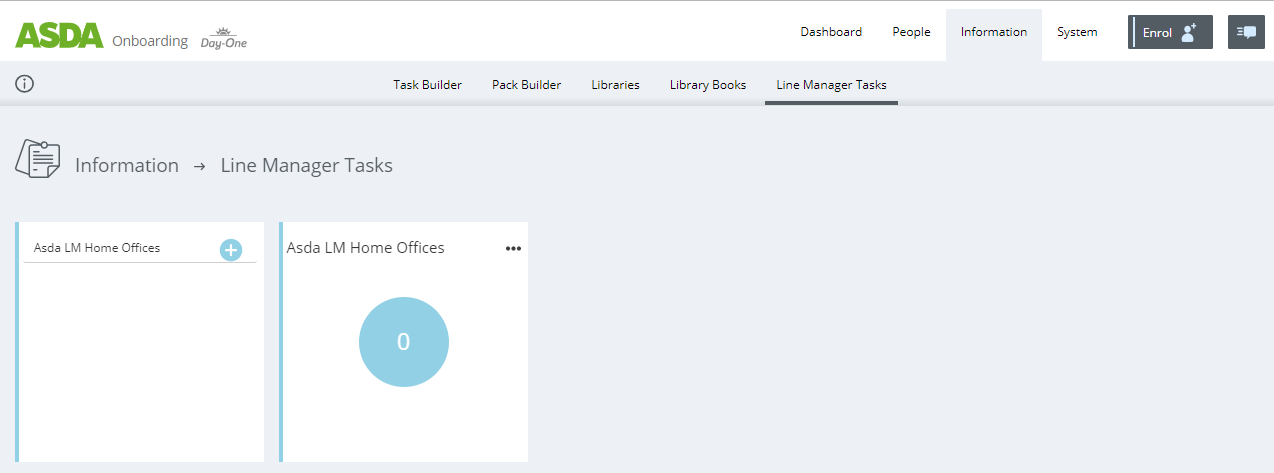The height and width of the screenshot is (473, 1274).
Task: Click the blue circle showing 0
Action: (404, 342)
